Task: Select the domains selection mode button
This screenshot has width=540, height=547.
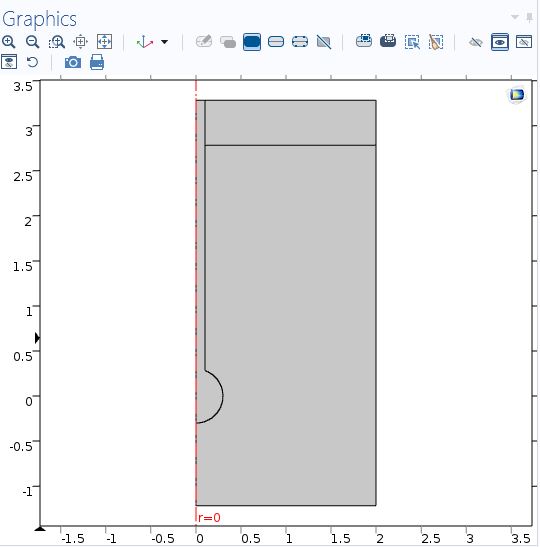Action: (x=252, y=42)
